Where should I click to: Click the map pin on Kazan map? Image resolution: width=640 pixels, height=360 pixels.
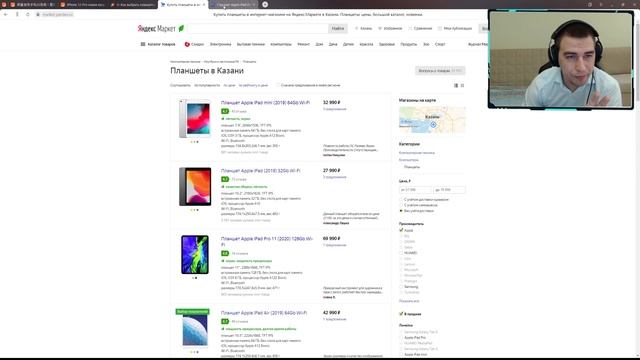click(x=433, y=124)
